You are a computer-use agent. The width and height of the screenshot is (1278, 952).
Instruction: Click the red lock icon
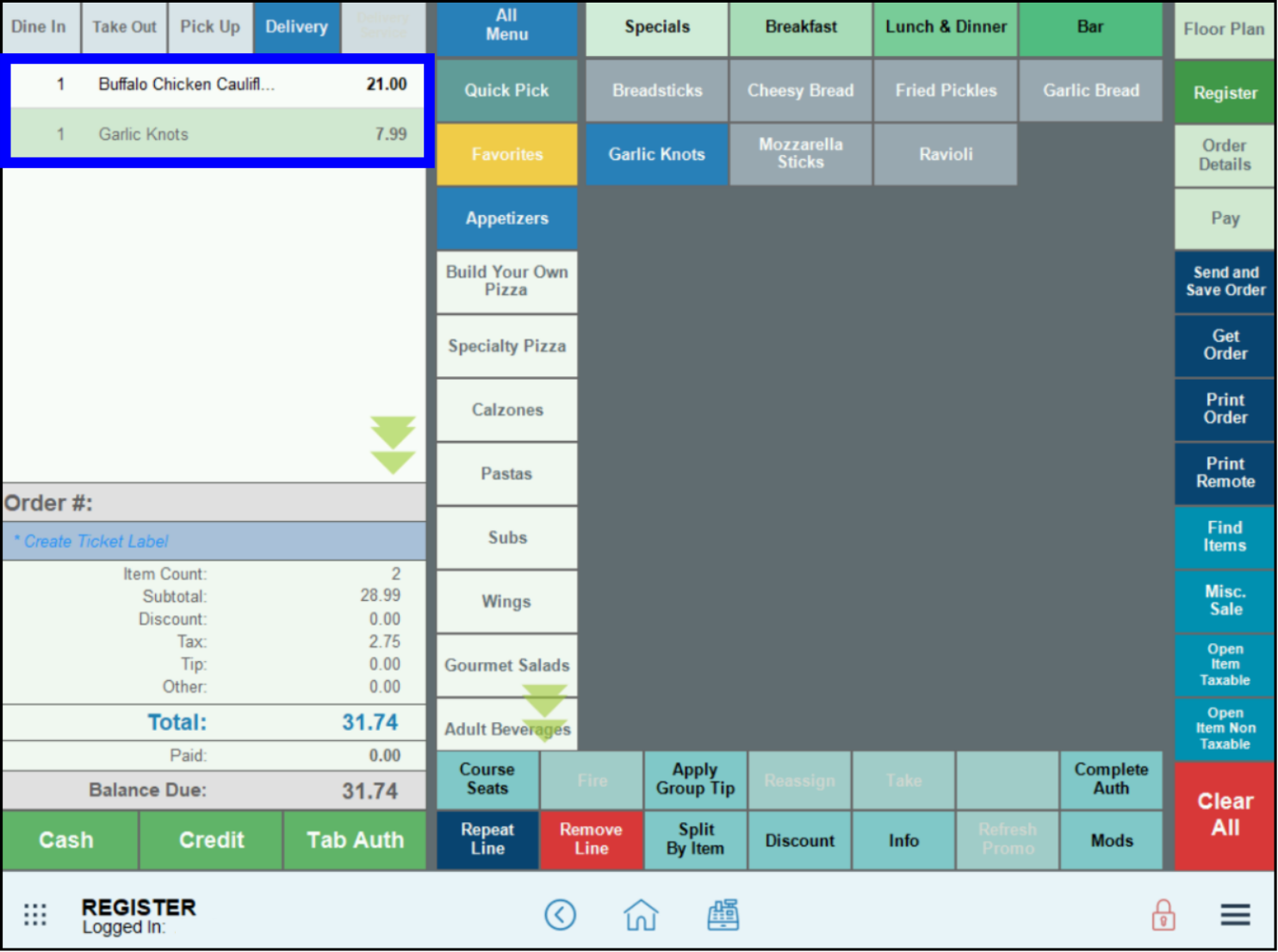pyautogui.click(x=1163, y=914)
